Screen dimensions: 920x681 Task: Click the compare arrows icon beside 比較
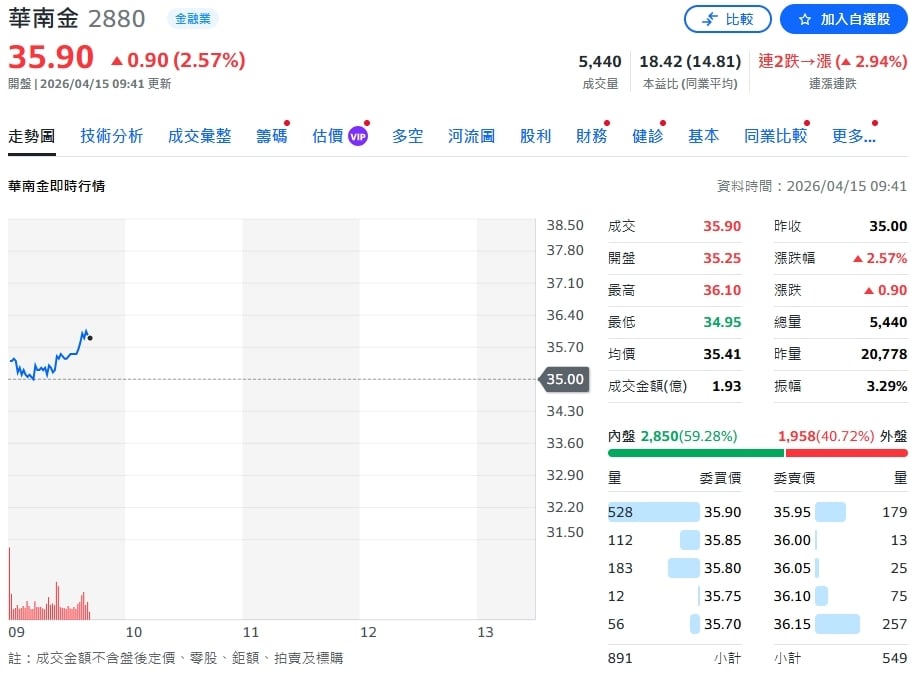point(710,18)
